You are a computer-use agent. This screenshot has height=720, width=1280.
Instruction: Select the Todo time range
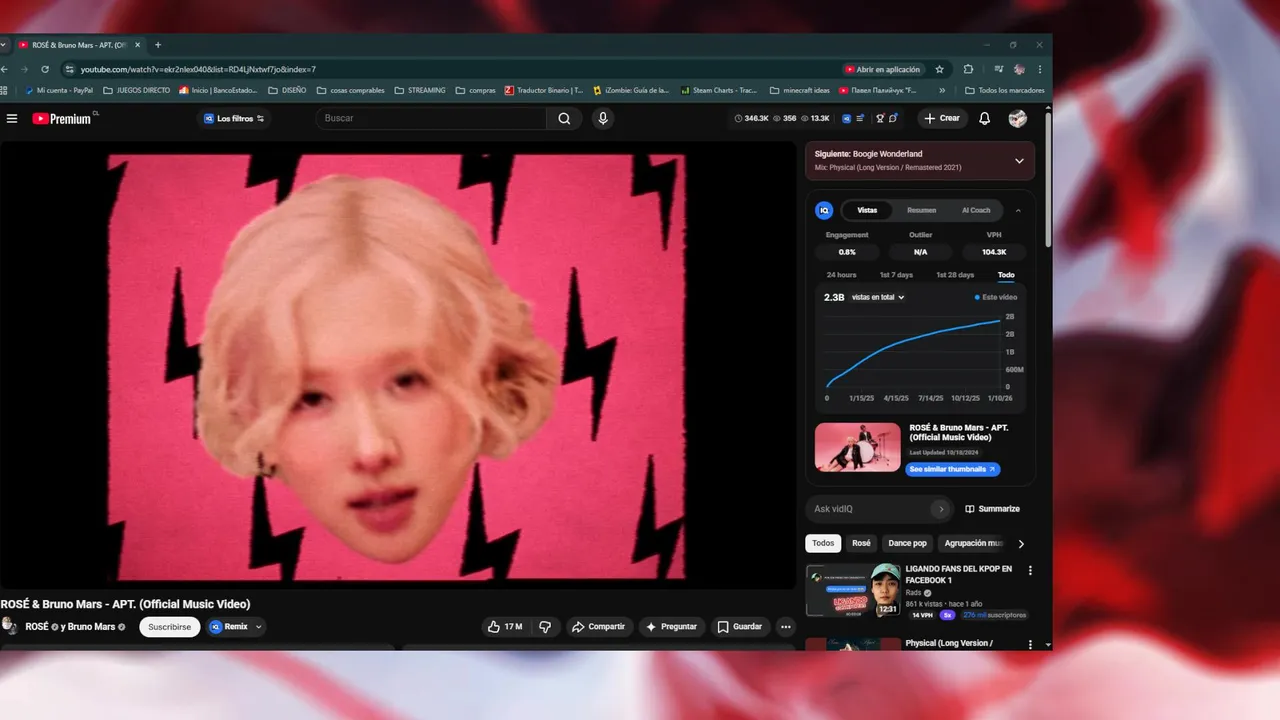click(1006, 275)
